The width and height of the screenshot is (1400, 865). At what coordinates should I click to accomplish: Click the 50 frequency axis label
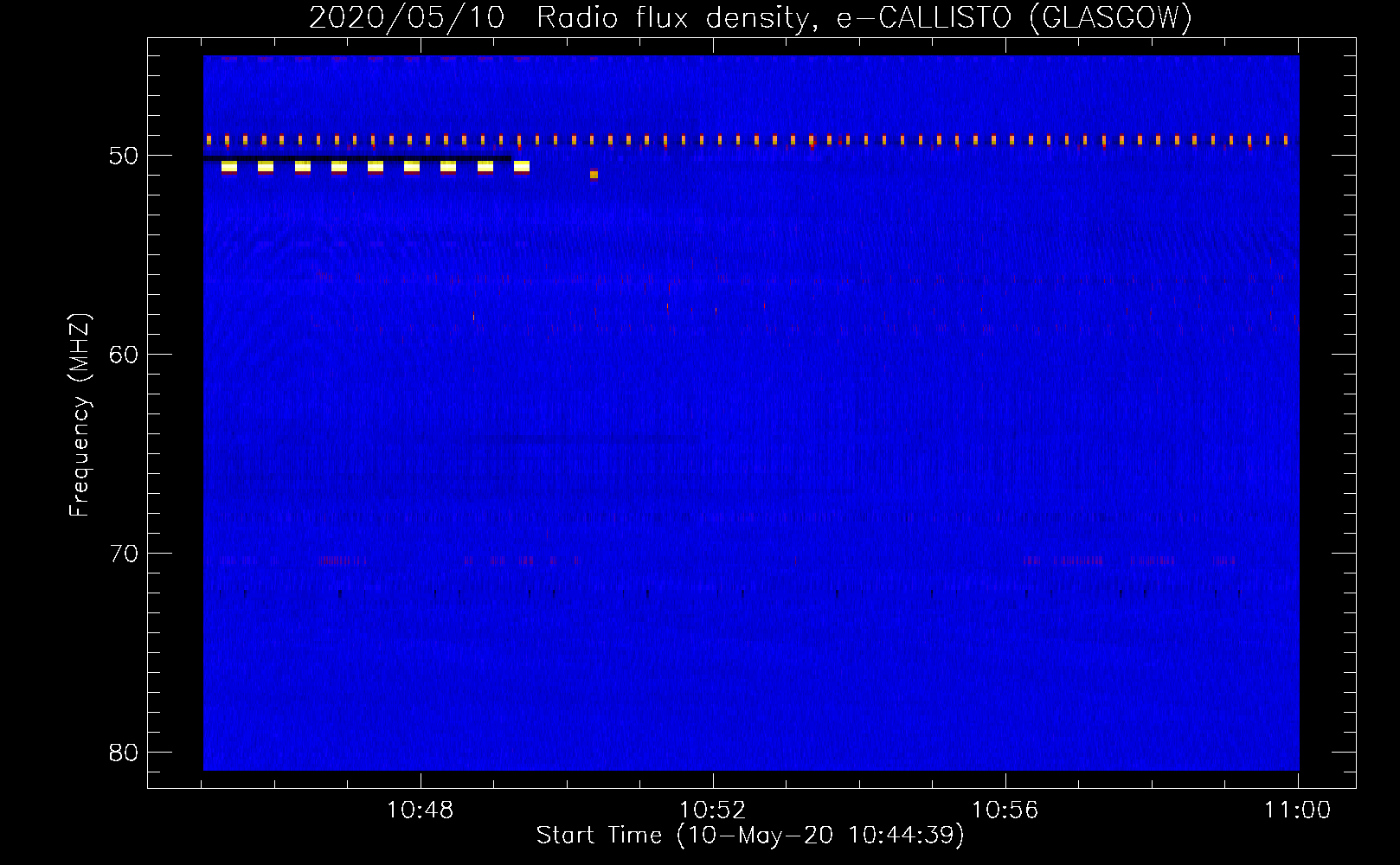tap(124, 156)
